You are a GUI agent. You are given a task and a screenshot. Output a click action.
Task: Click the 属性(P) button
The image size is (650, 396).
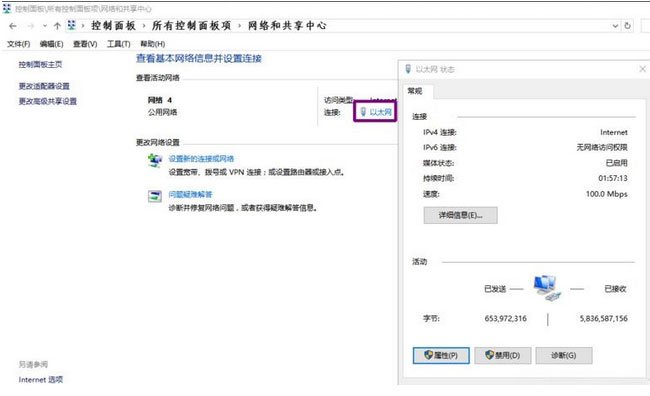441,355
